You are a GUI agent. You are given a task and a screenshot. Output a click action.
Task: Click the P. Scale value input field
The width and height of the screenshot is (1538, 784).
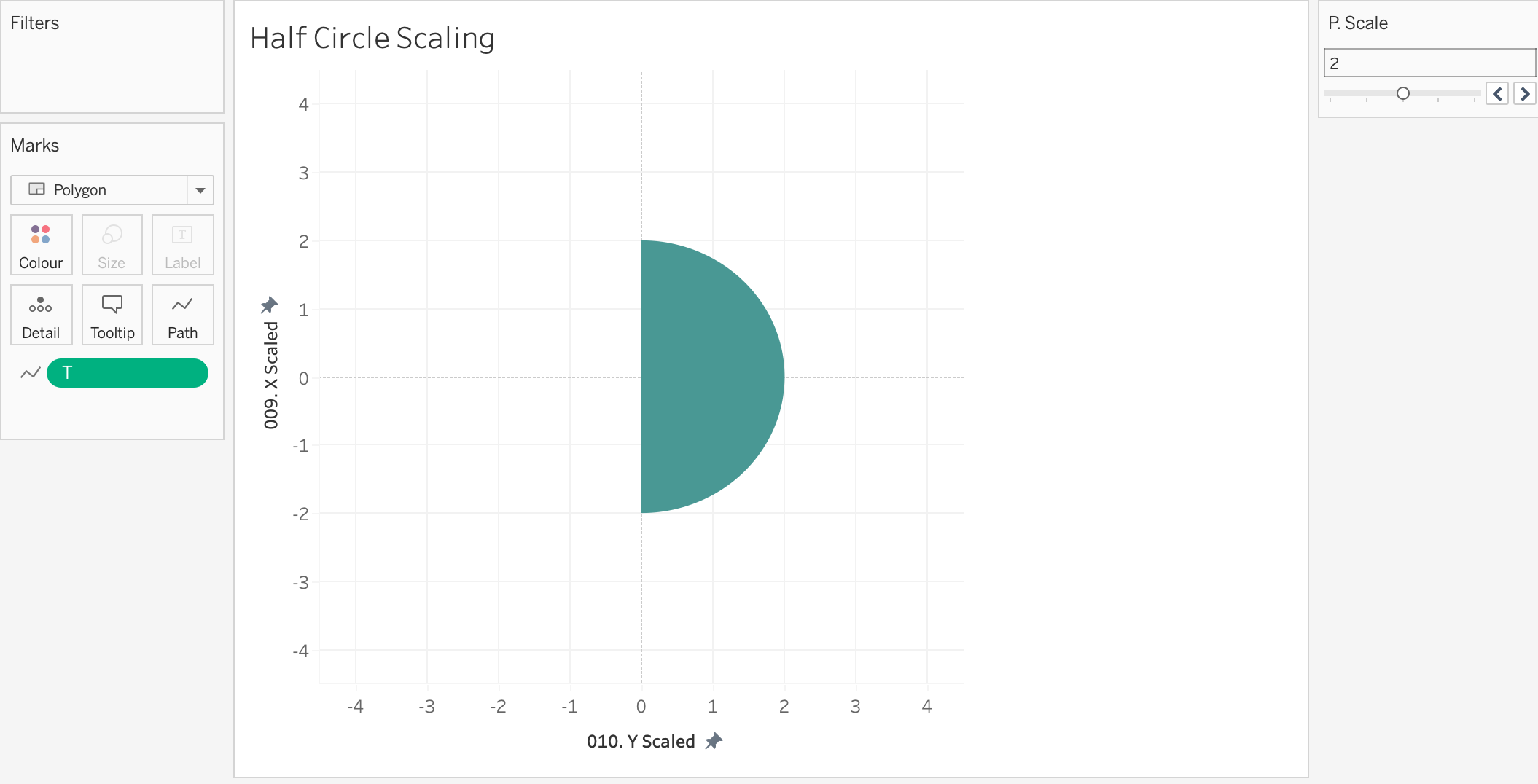1429,63
